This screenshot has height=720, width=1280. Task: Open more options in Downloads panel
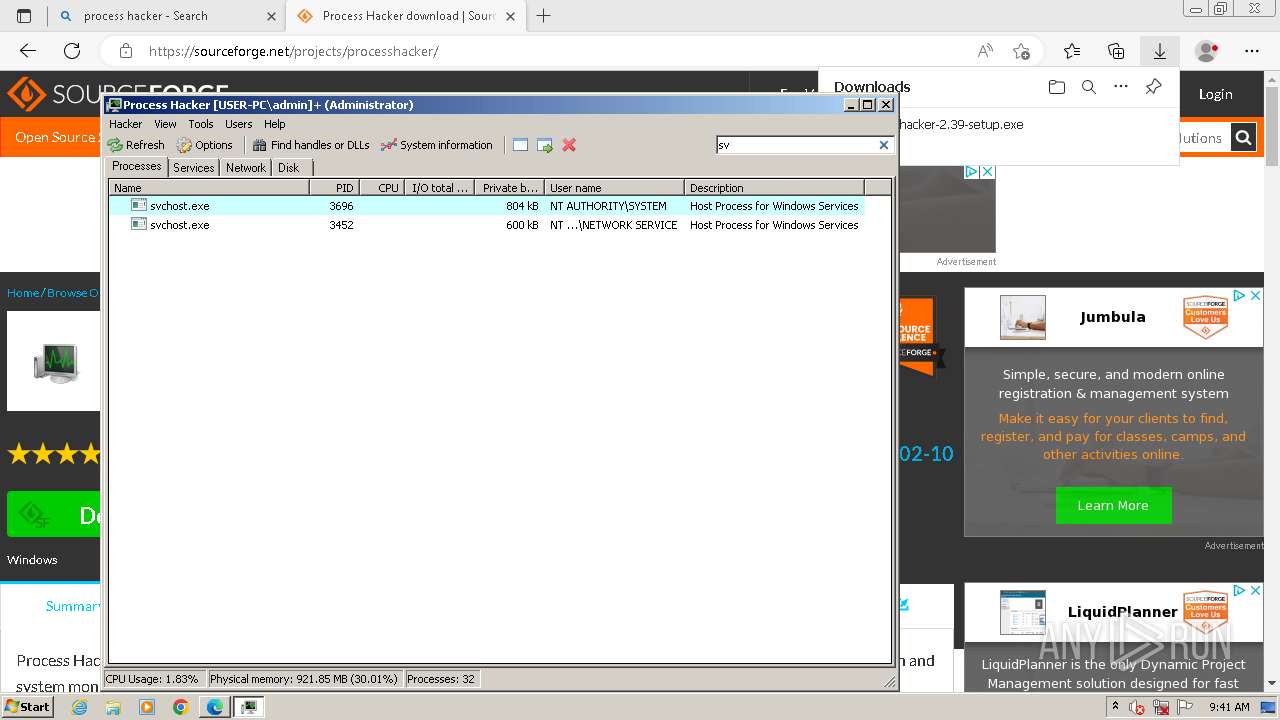coord(1121,87)
